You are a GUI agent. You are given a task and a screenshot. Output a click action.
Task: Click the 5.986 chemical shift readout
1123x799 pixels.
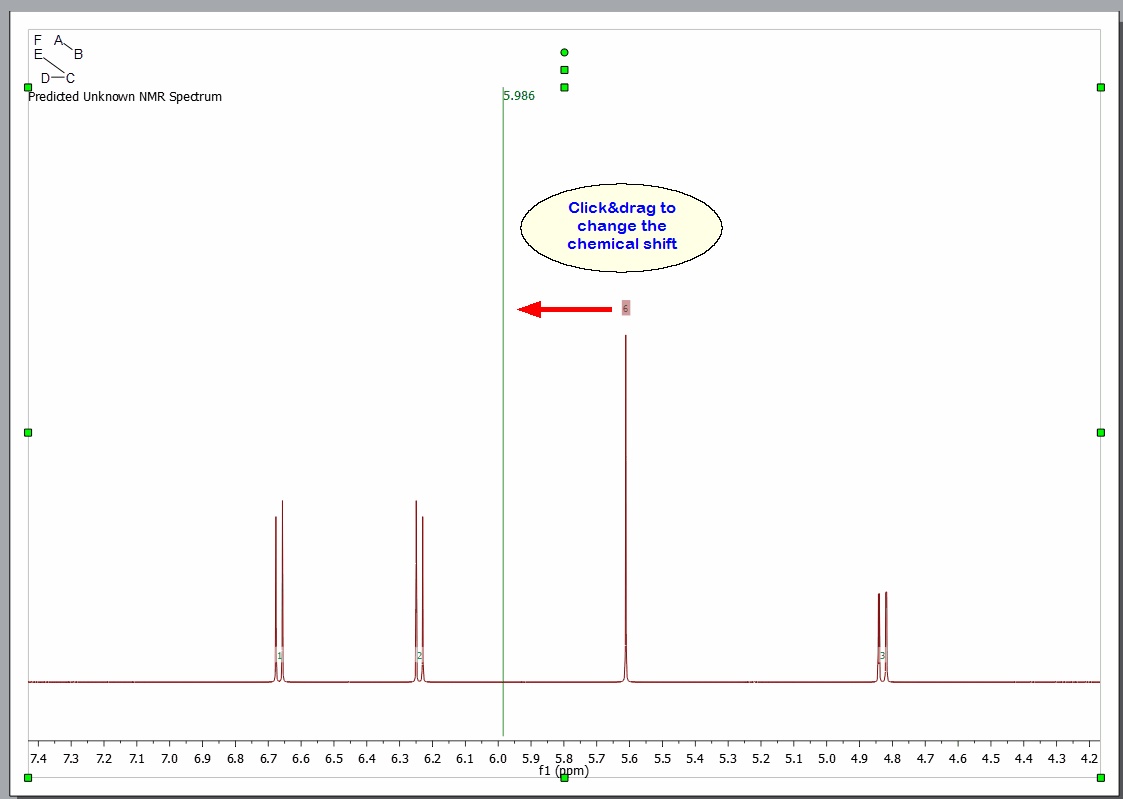519,96
